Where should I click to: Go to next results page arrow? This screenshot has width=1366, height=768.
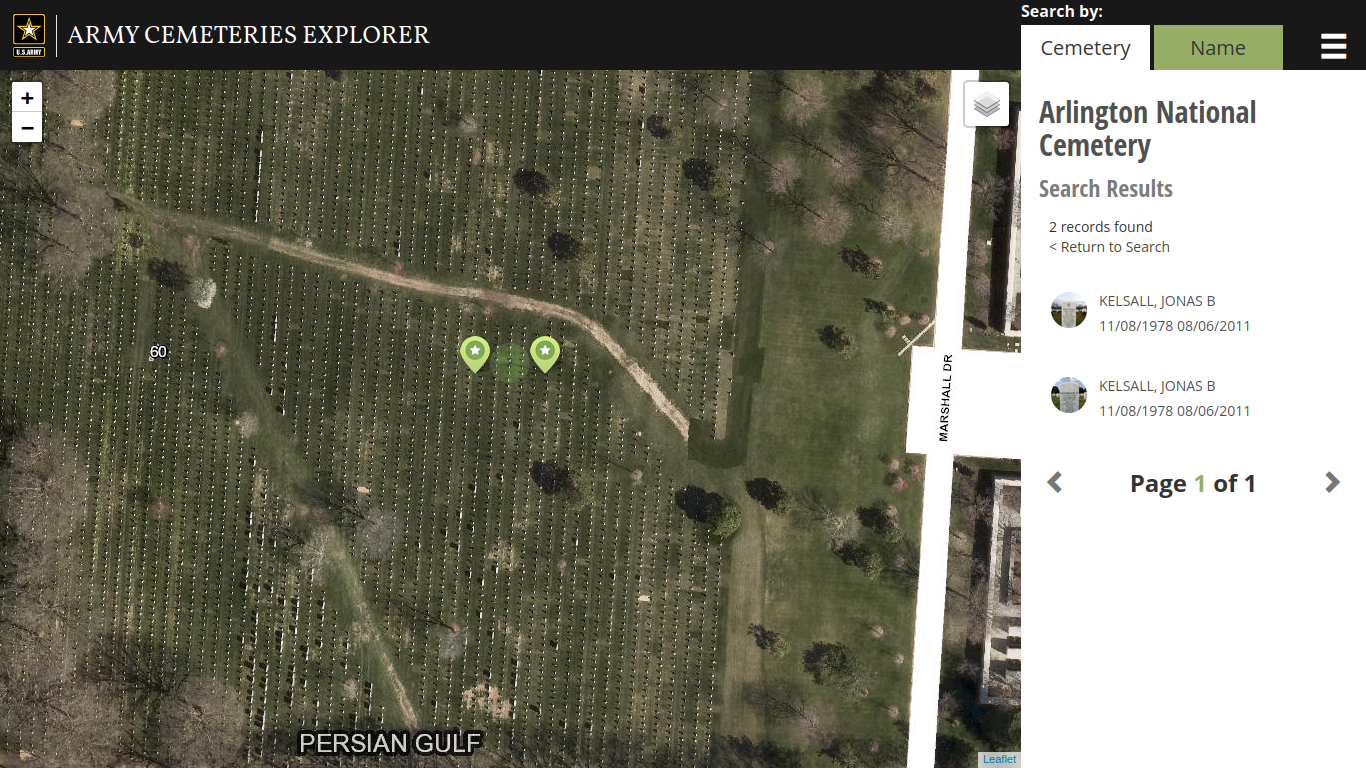pos(1332,483)
